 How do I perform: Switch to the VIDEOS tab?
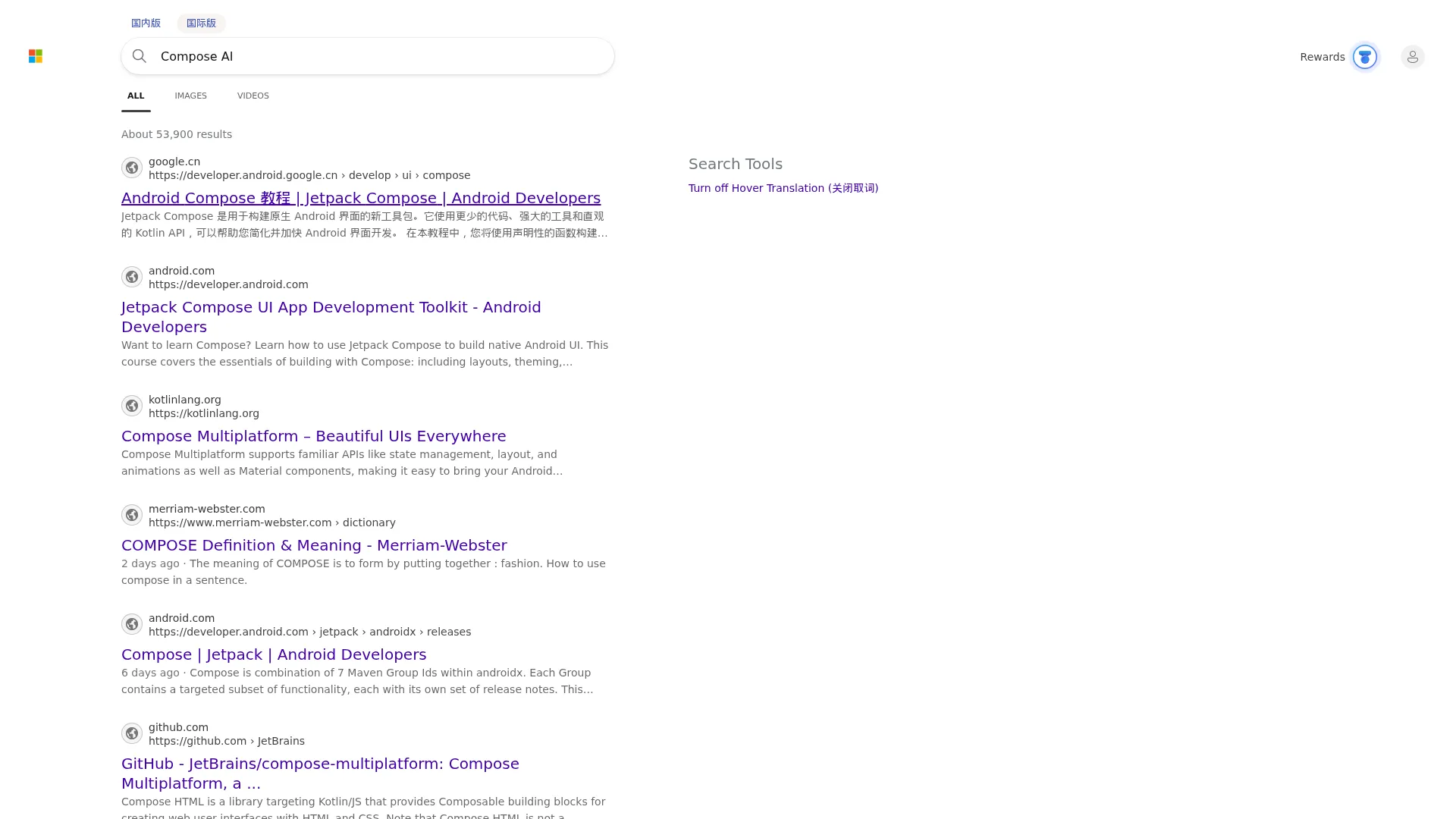click(x=253, y=96)
